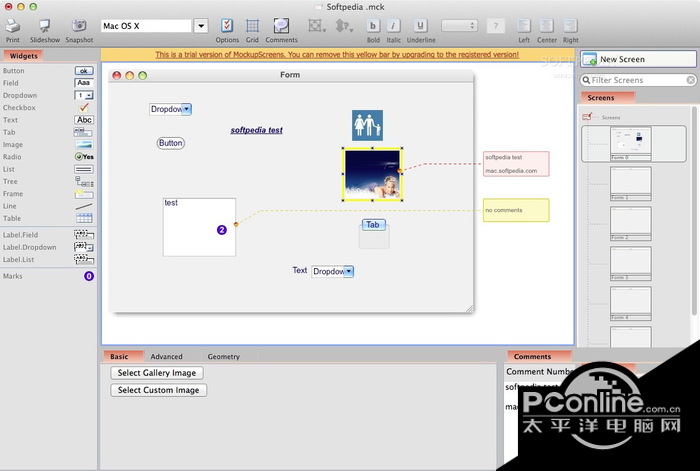This screenshot has height=471, width=700.
Task: Select the Text widget
Action: click(x=48, y=120)
